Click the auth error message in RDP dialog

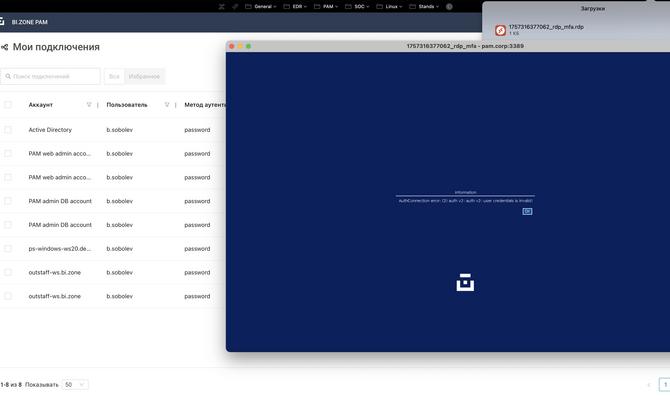click(x=465, y=200)
